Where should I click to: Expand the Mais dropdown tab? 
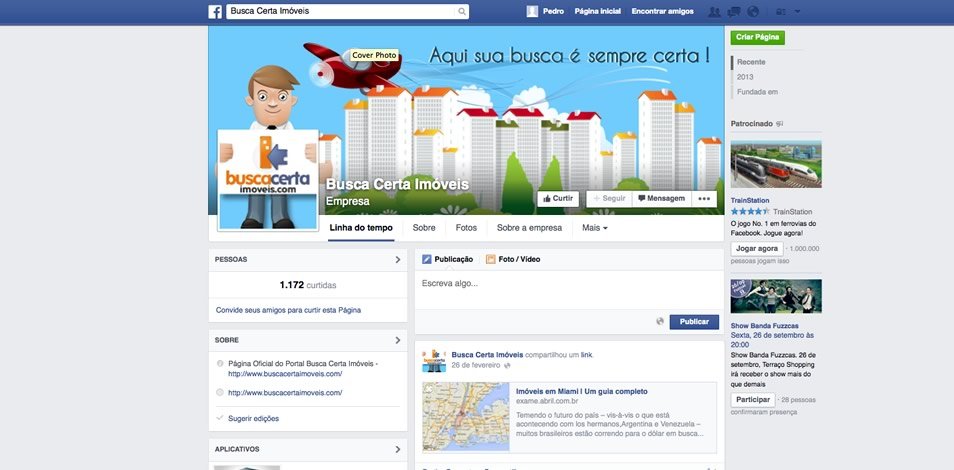tap(594, 228)
